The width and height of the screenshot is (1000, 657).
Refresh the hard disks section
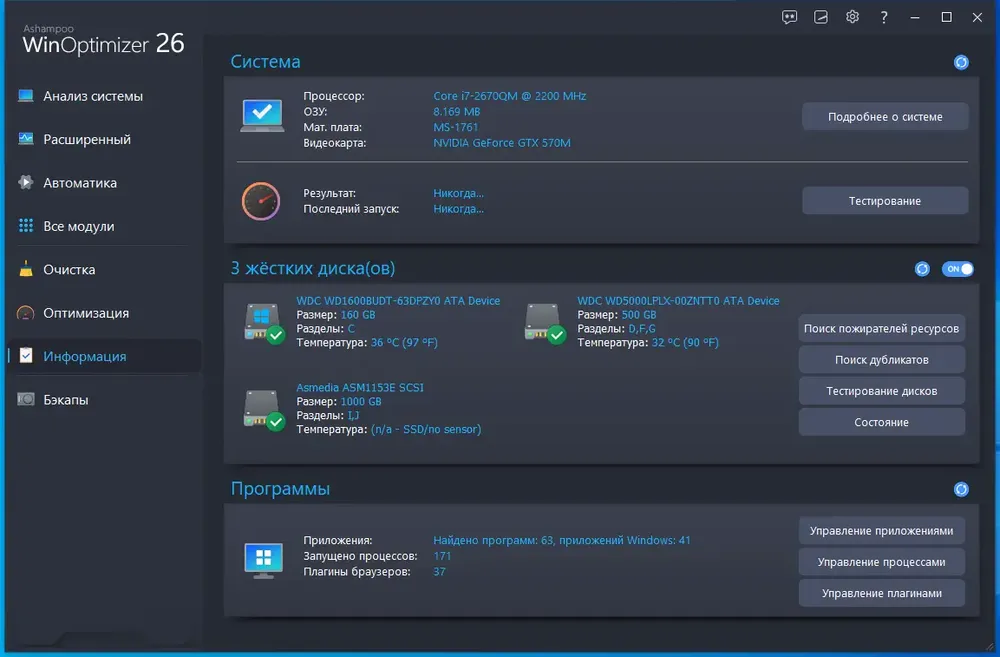click(x=922, y=269)
